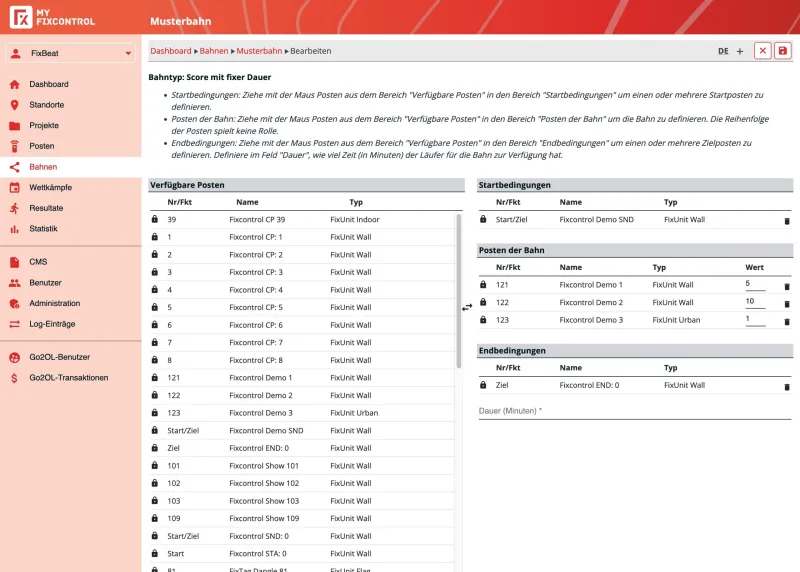Select the Fixcontrol CP: 8 row

click(x=302, y=360)
